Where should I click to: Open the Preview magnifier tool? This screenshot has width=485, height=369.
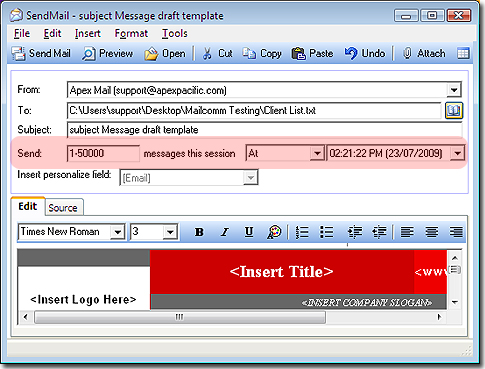pos(89,54)
